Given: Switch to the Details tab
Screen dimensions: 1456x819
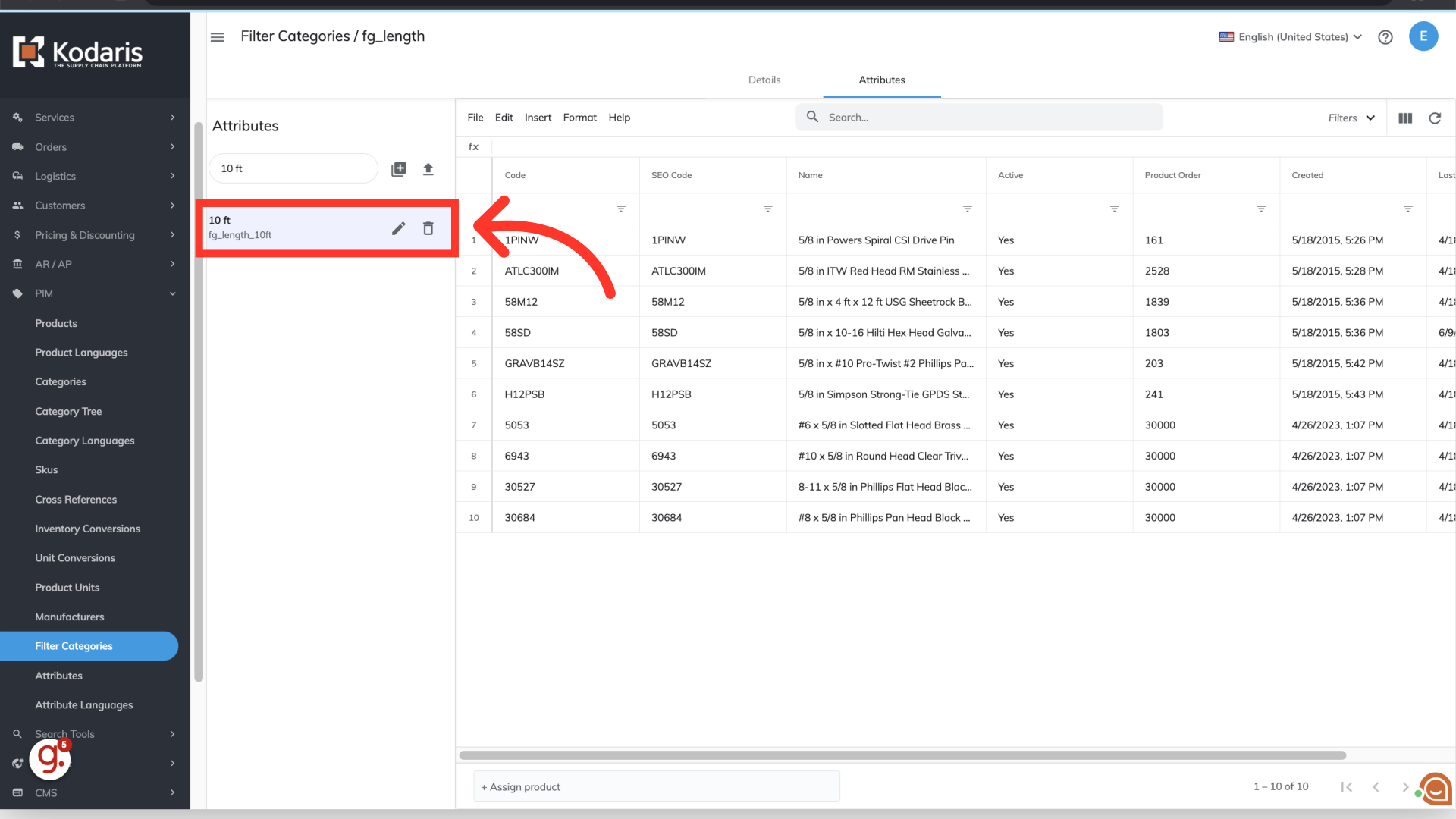Looking at the screenshot, I should [764, 80].
